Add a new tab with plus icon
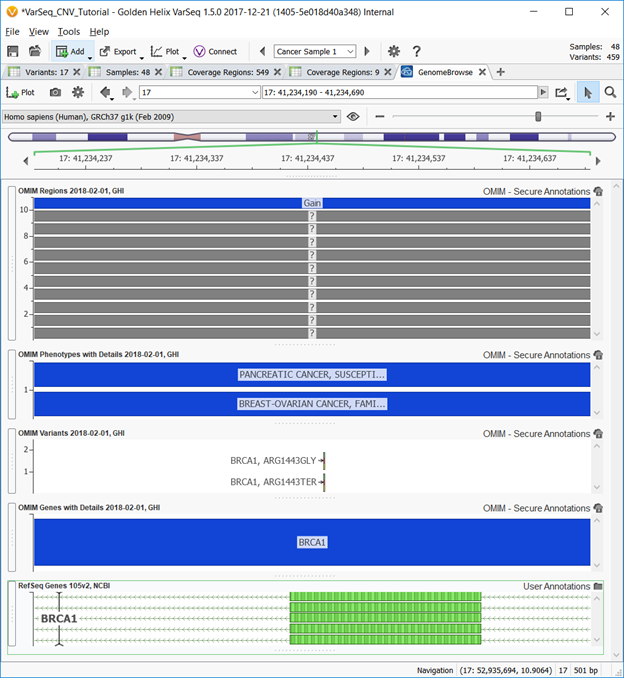 501,72
